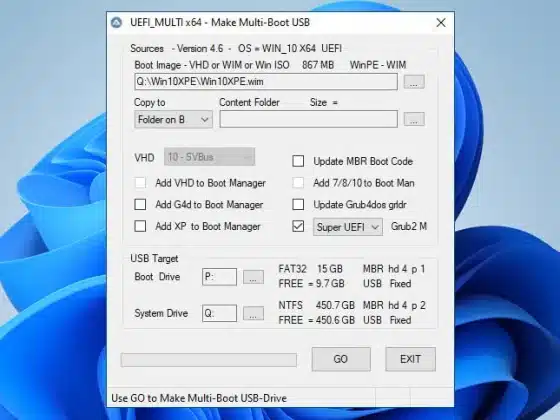Click 'OS = WIN_10 X64 UEFI' text
Screen dimensions: 560x420
click(x=290, y=48)
